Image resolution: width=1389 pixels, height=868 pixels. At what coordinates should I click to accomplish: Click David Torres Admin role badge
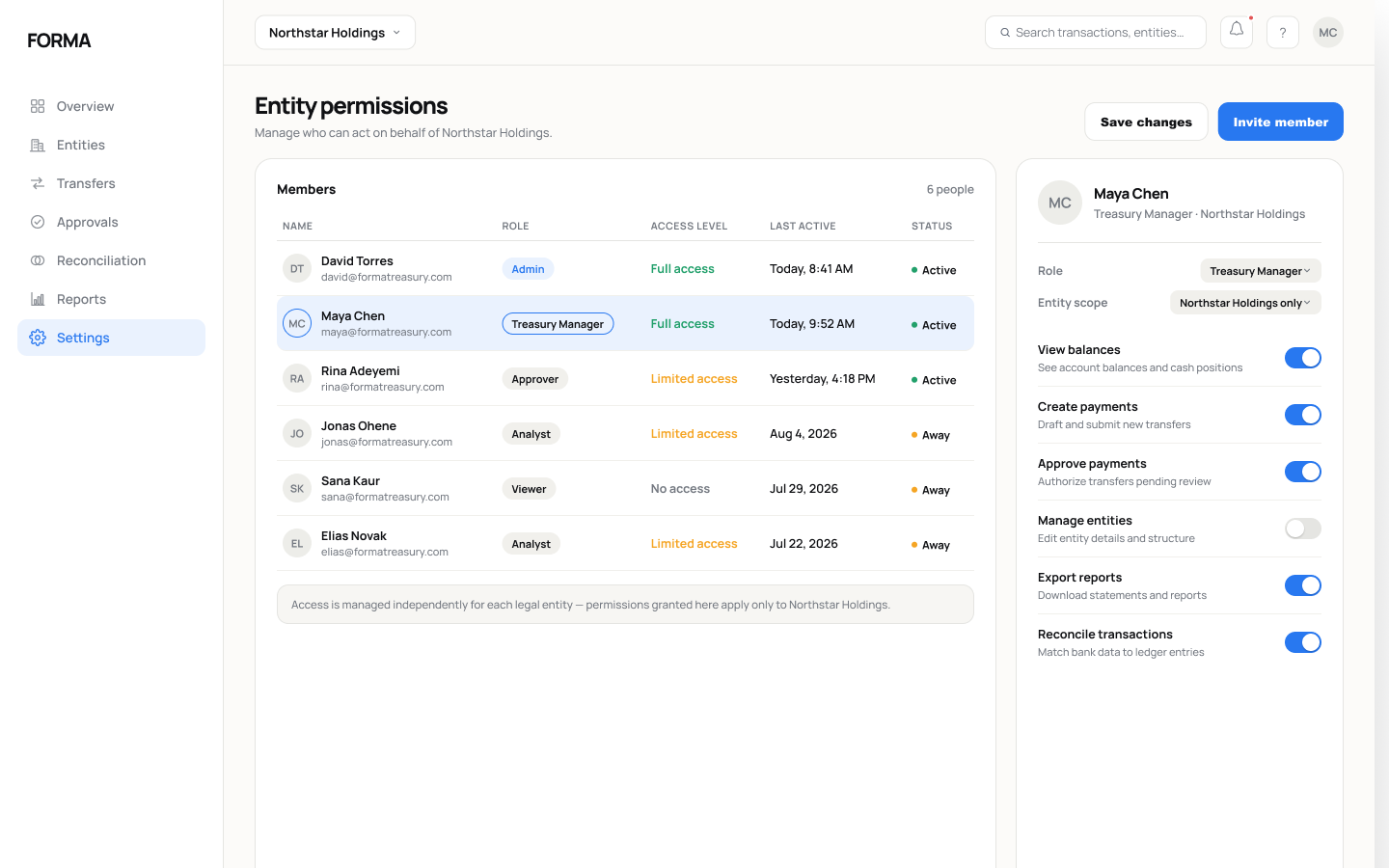click(528, 269)
